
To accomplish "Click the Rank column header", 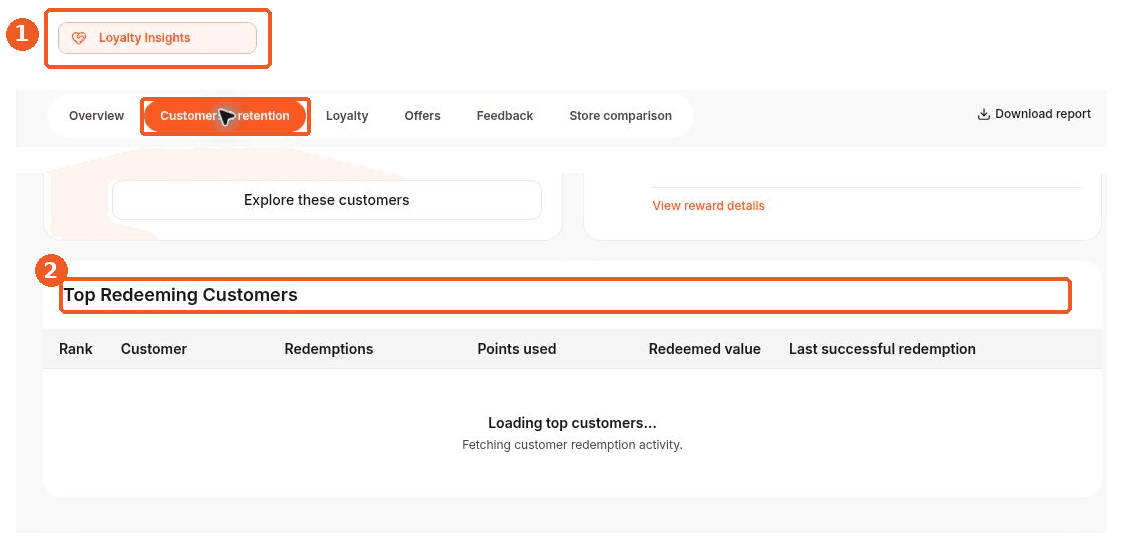I will 76,349.
